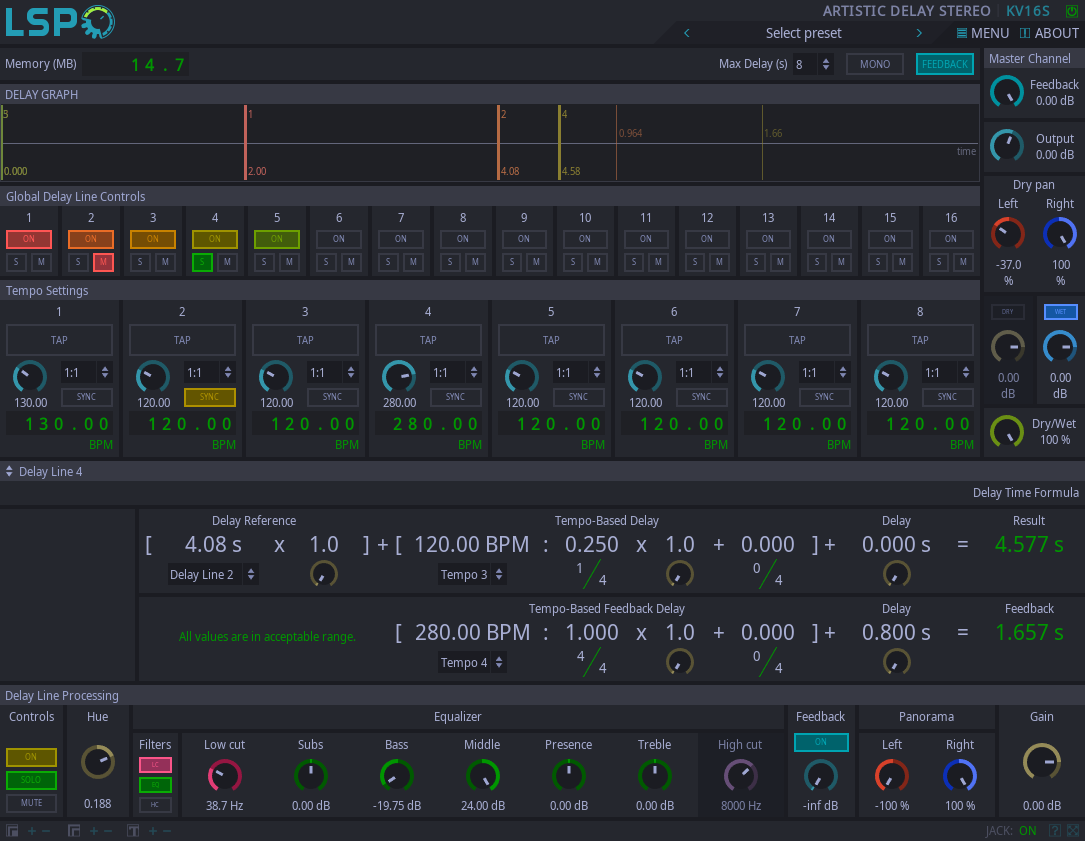
Task: Click the font scaling T icon
Action: click(x=133, y=831)
